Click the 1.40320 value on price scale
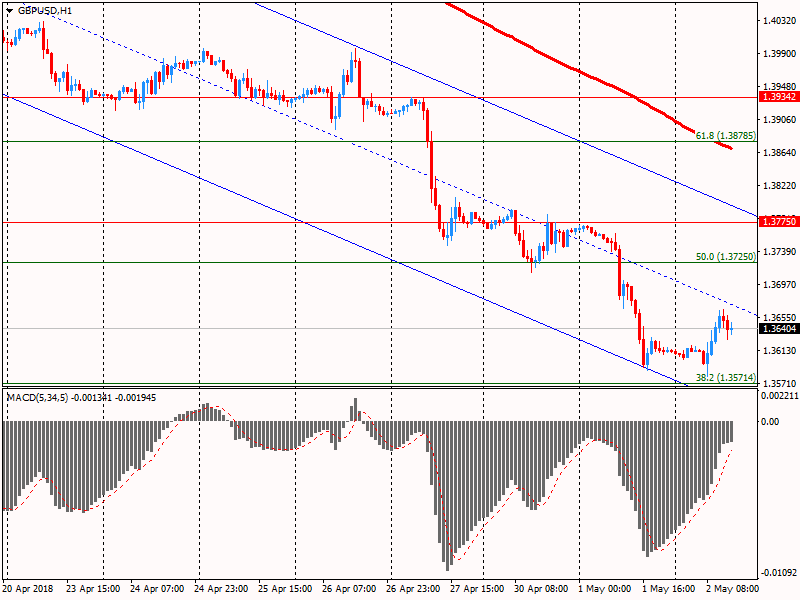The width and height of the screenshot is (800, 600). coord(778,20)
